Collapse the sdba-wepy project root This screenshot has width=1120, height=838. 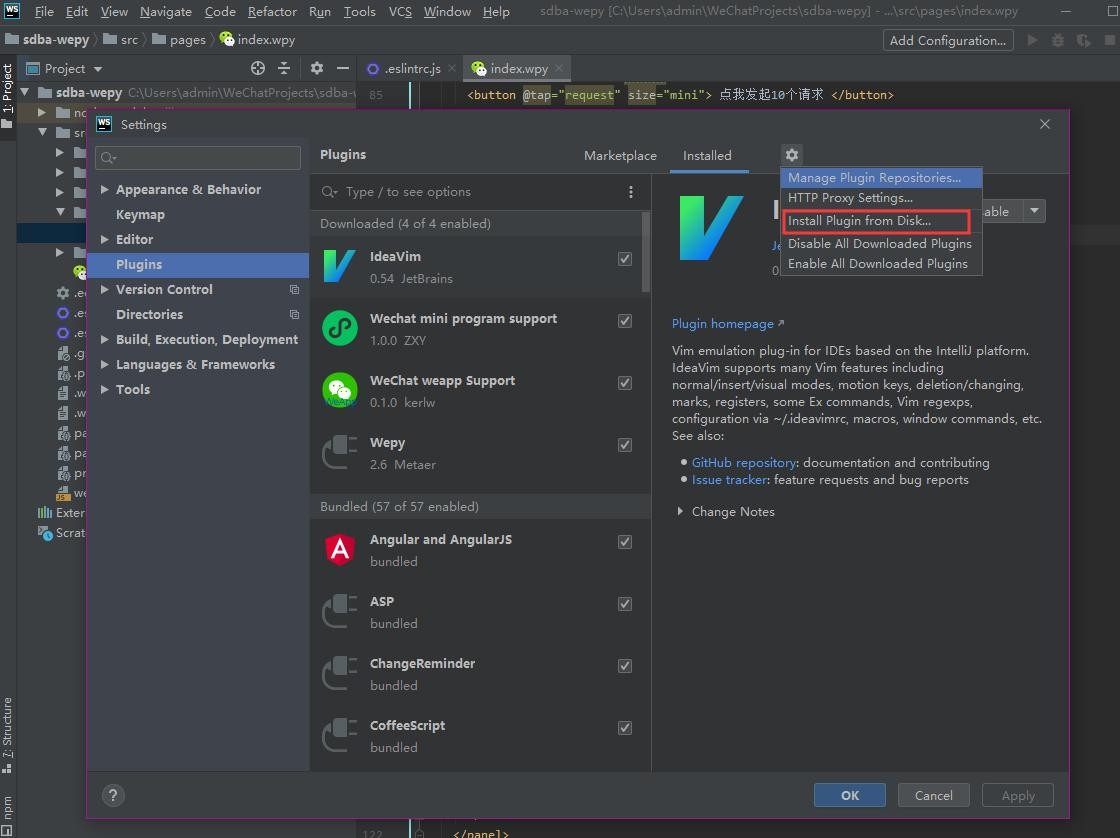[x=25, y=92]
